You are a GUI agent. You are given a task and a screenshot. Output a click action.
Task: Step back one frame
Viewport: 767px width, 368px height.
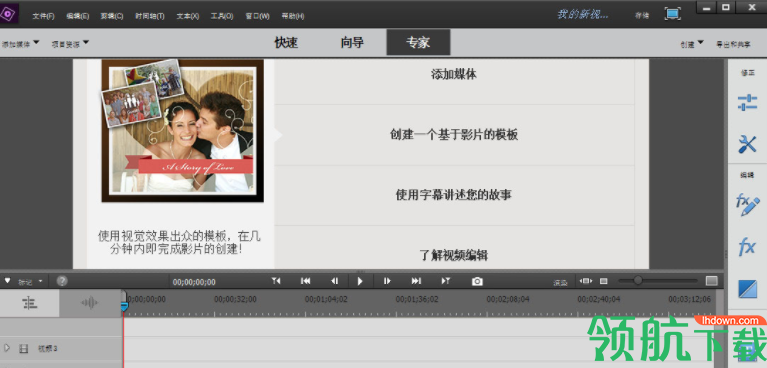335,281
